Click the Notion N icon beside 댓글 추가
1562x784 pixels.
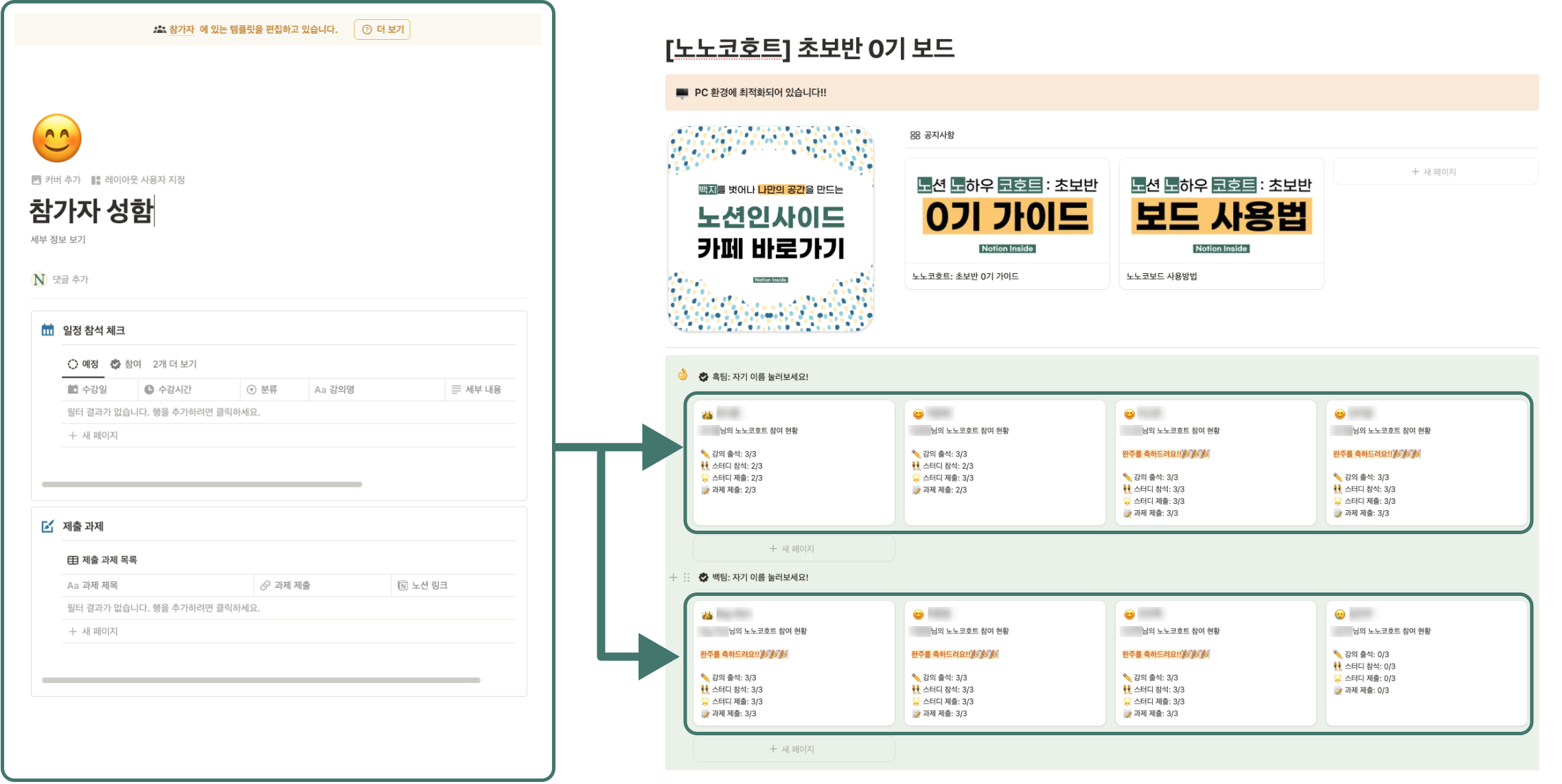(x=39, y=279)
